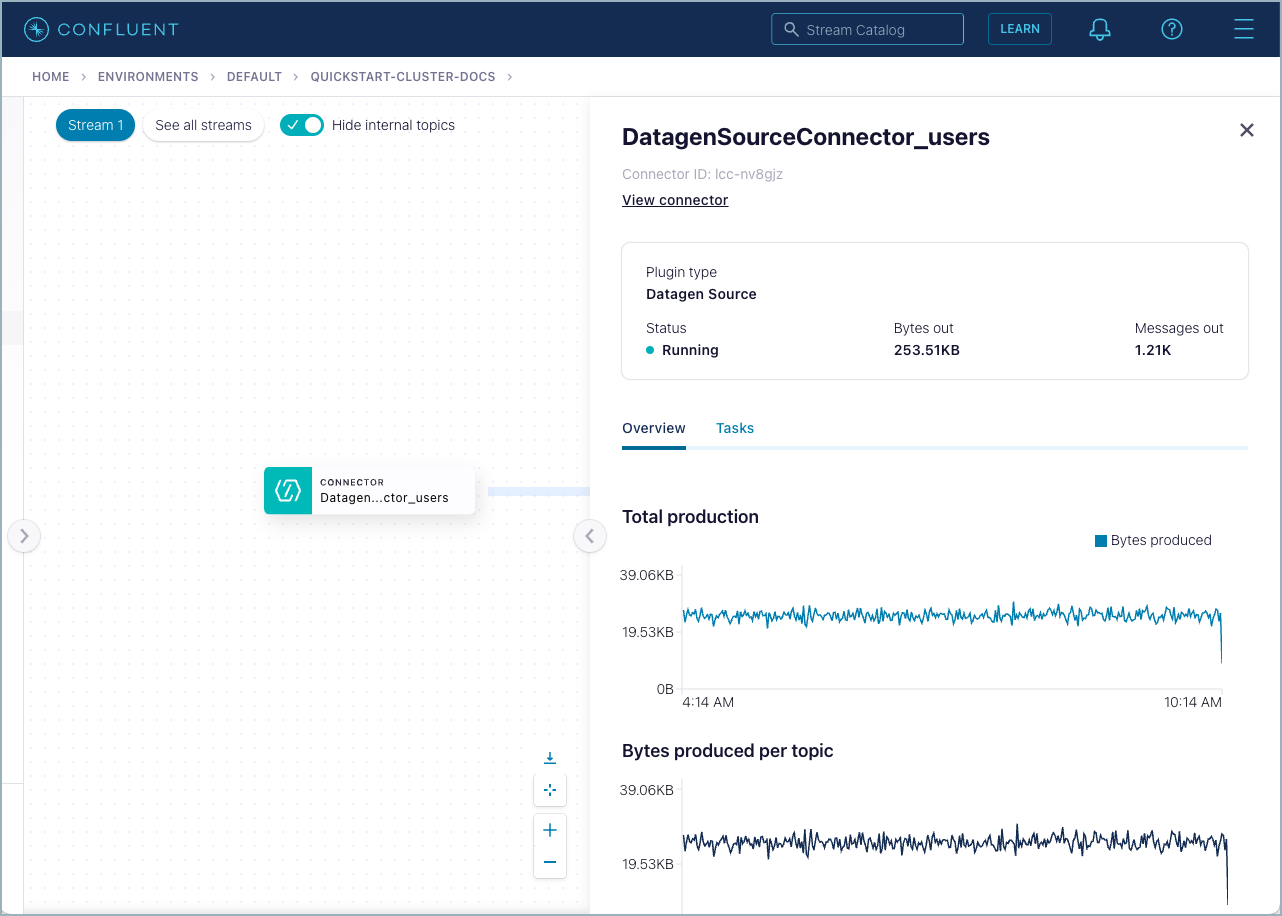Toggle off Hide internal topics
This screenshot has width=1282, height=916.
pyautogui.click(x=302, y=125)
